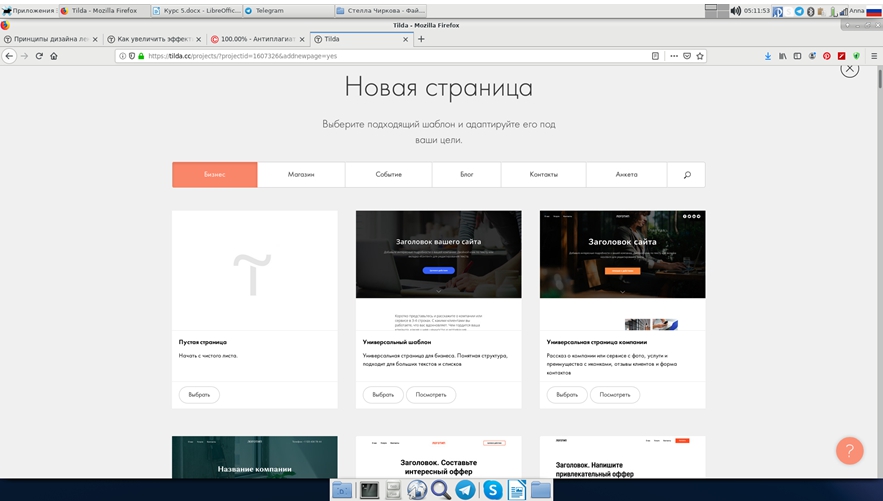The height and width of the screenshot is (501, 883).
Task: Click Выбрать for Универсальная страница компании
Action: (567, 395)
